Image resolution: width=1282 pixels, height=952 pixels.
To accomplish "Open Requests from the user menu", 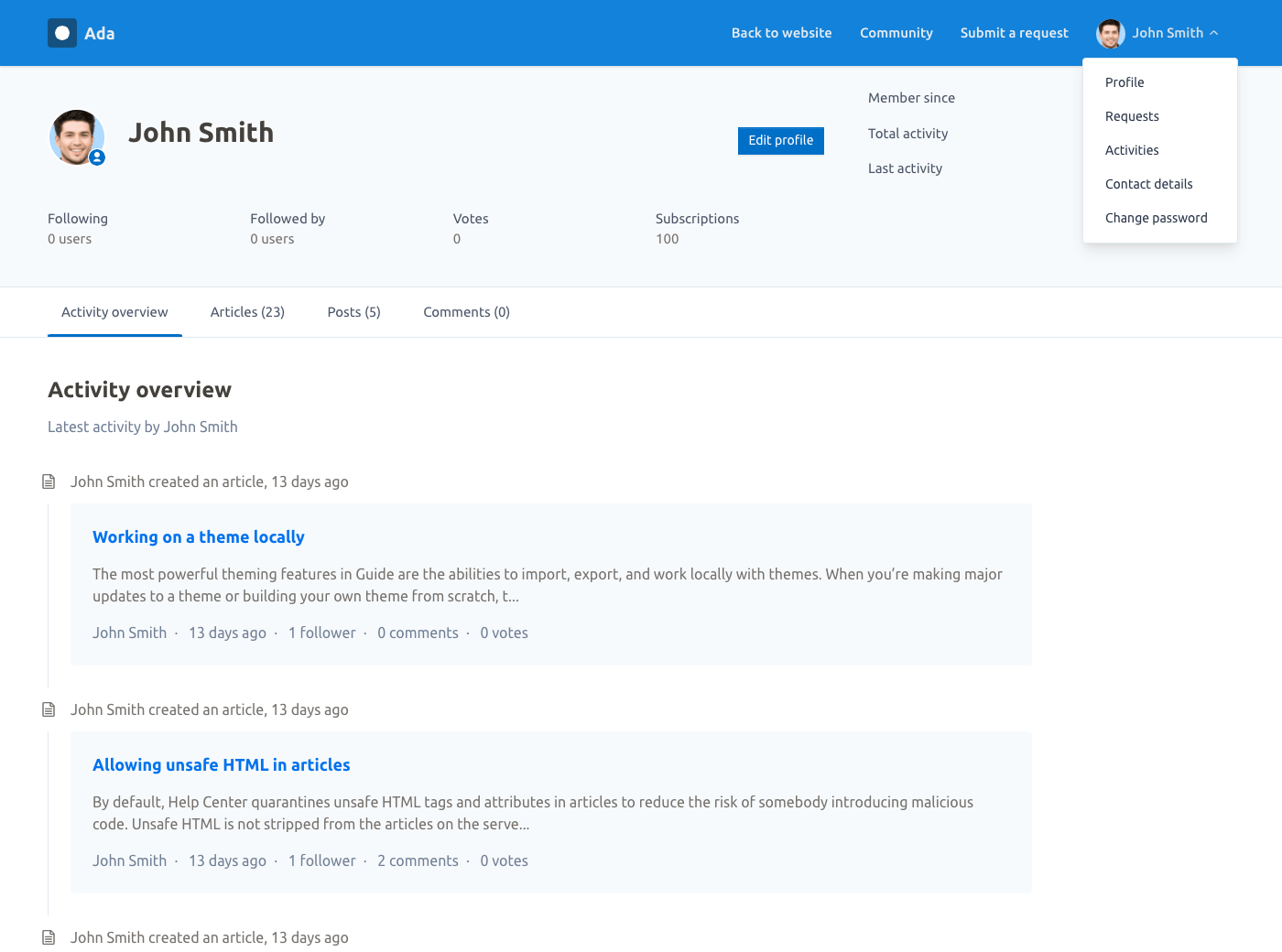I will click(1132, 116).
